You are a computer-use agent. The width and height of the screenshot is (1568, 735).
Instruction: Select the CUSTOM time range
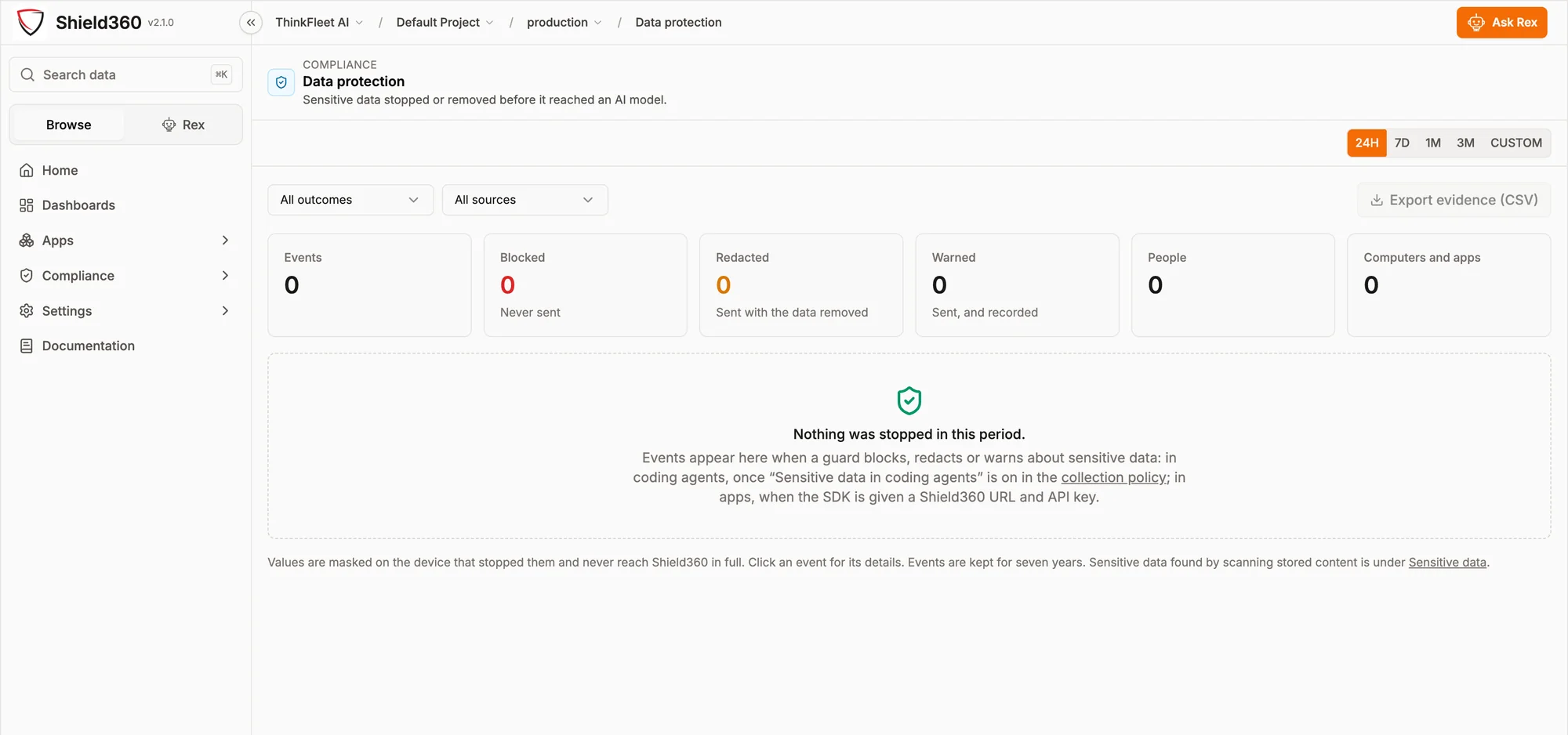1516,143
